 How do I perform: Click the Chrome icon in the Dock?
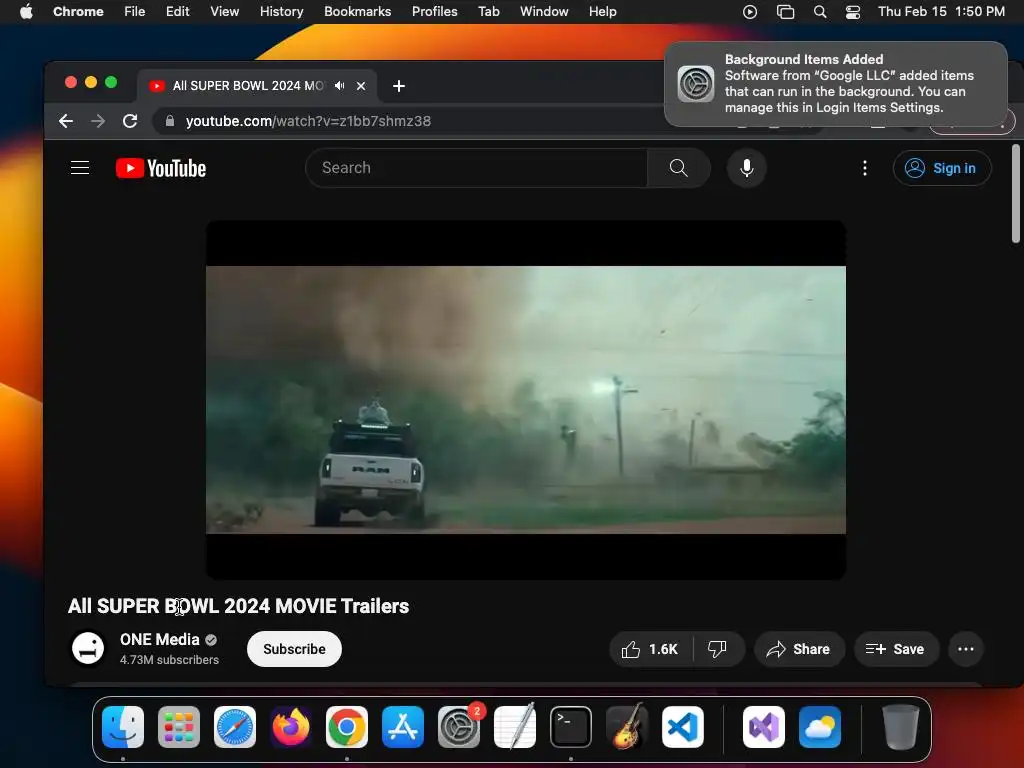tap(347, 727)
